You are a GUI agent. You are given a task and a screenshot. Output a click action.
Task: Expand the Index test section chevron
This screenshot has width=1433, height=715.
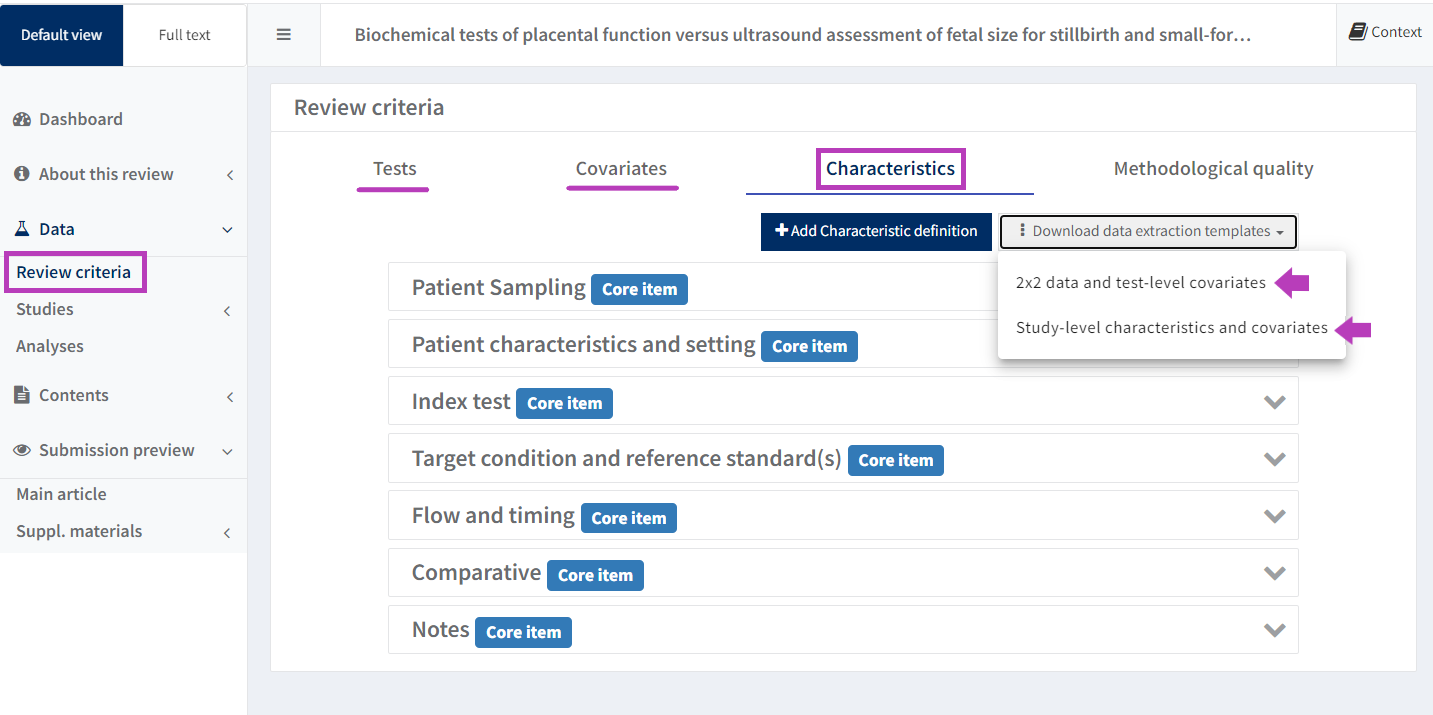click(x=1274, y=402)
